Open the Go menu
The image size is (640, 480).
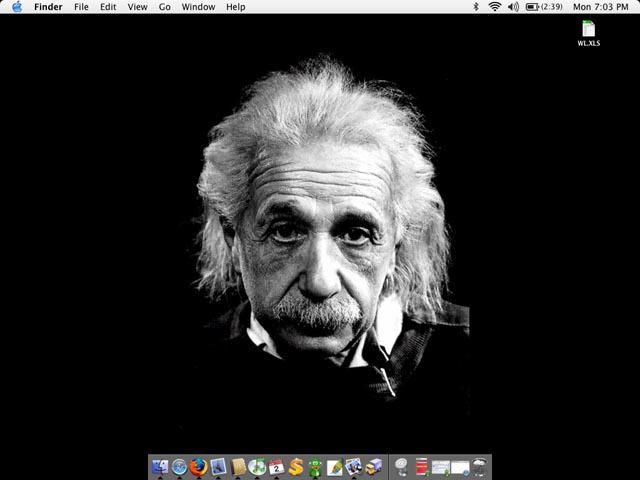coord(164,7)
